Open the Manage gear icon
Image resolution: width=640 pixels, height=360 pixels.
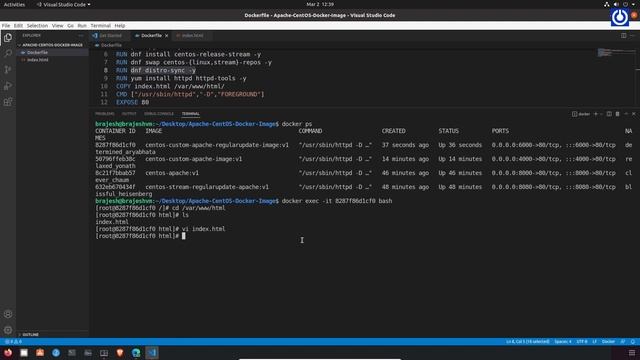click(x=8, y=330)
